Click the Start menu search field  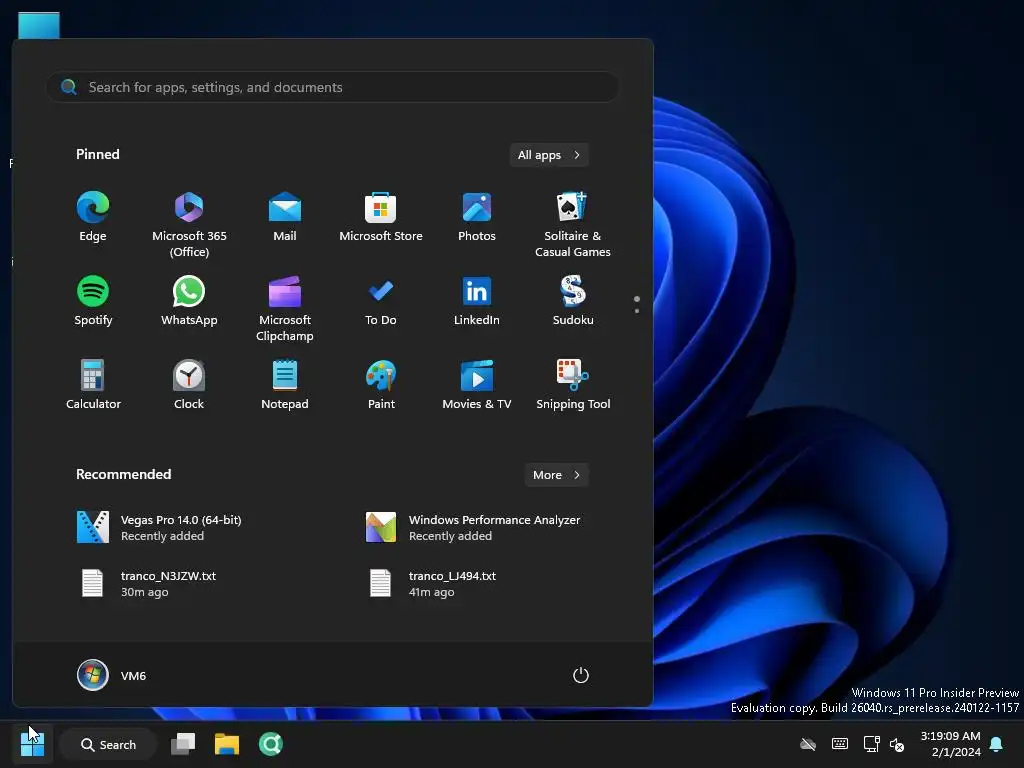coord(332,87)
